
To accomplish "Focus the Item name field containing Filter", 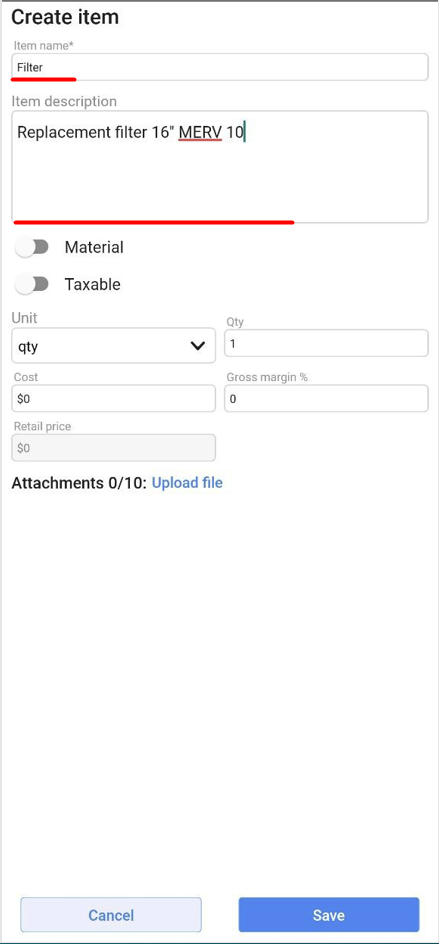I will [x=220, y=67].
